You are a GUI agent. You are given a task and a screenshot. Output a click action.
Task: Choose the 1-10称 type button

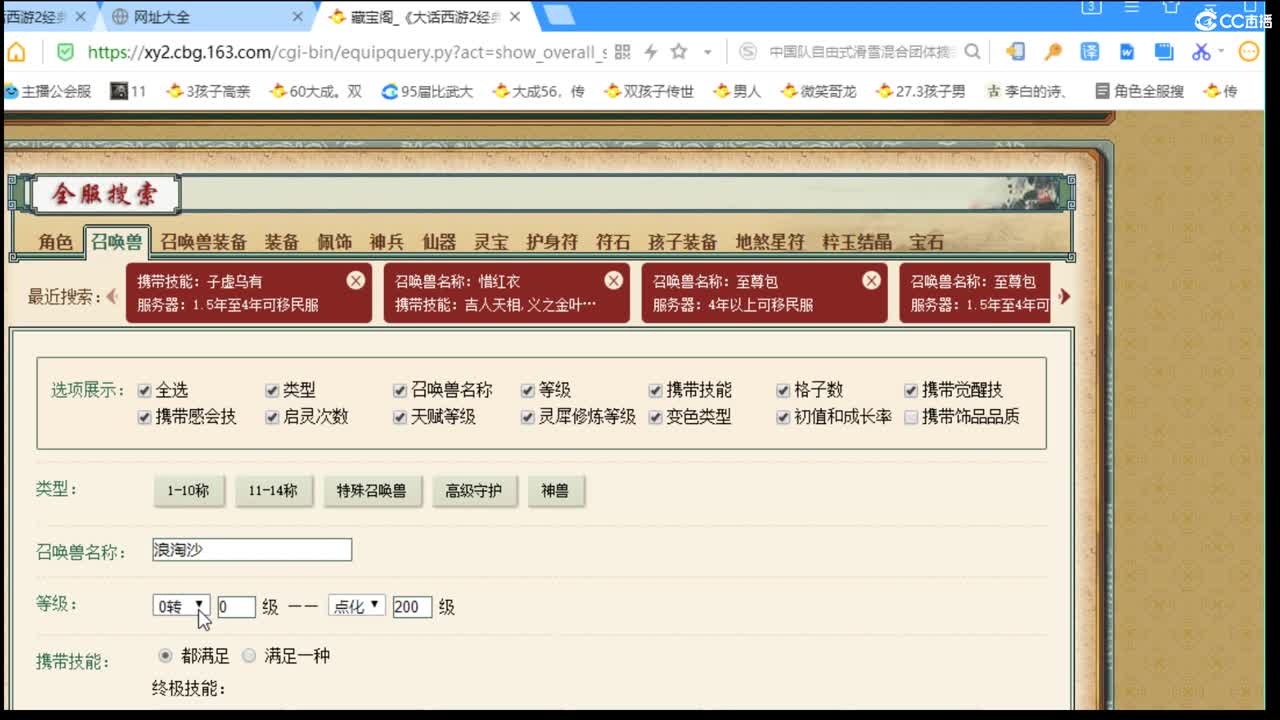coord(188,491)
